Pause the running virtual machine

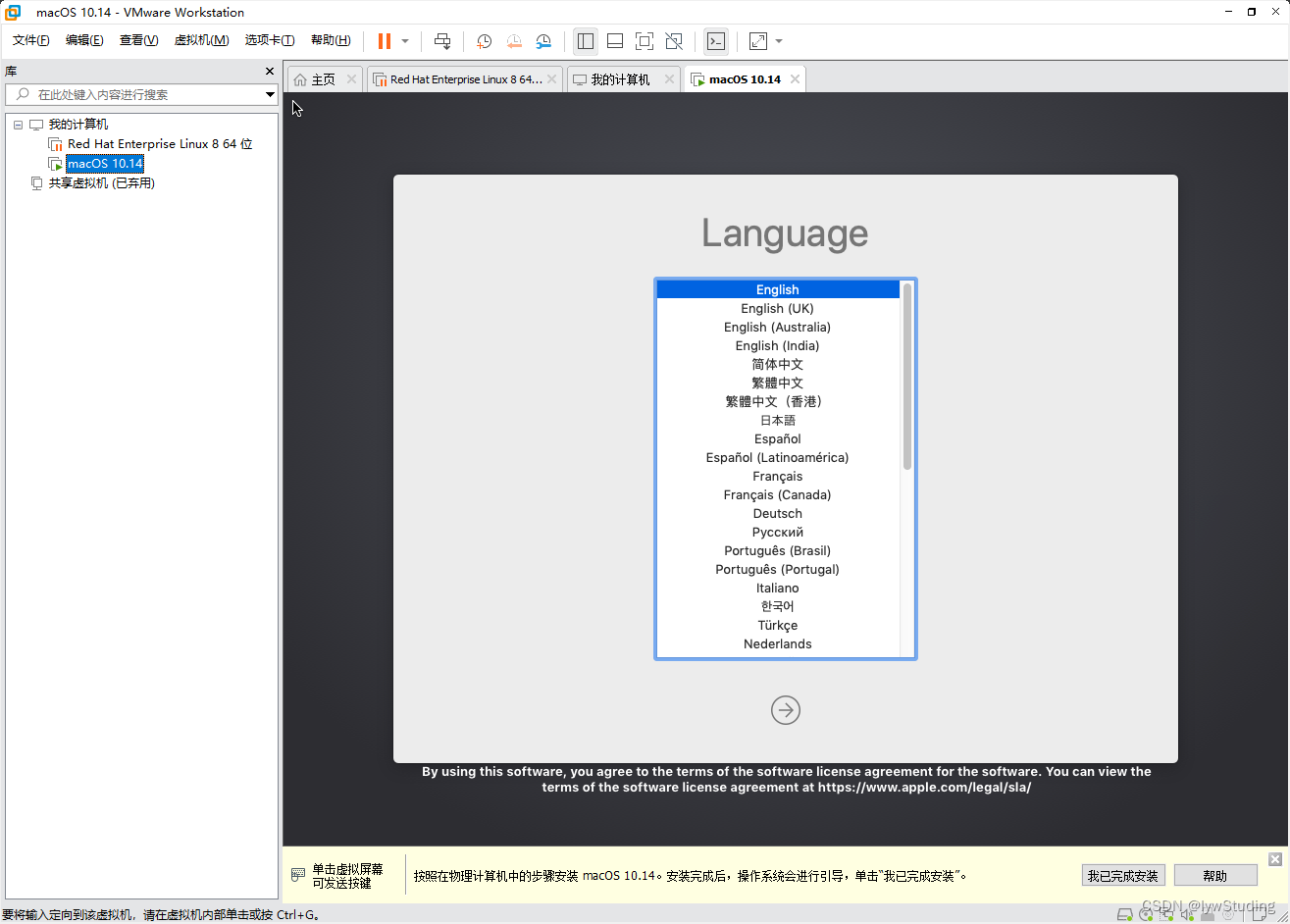385,41
